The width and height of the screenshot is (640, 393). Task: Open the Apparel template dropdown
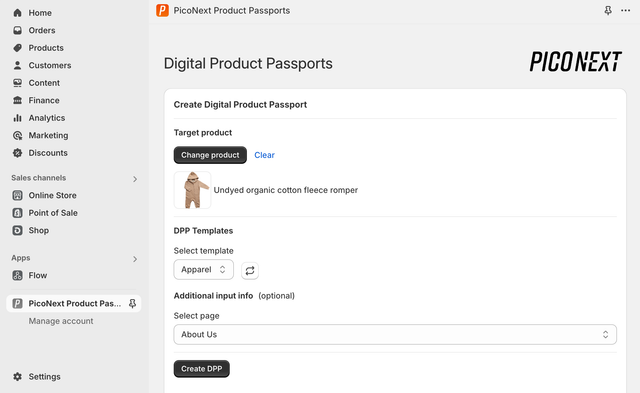pos(204,270)
